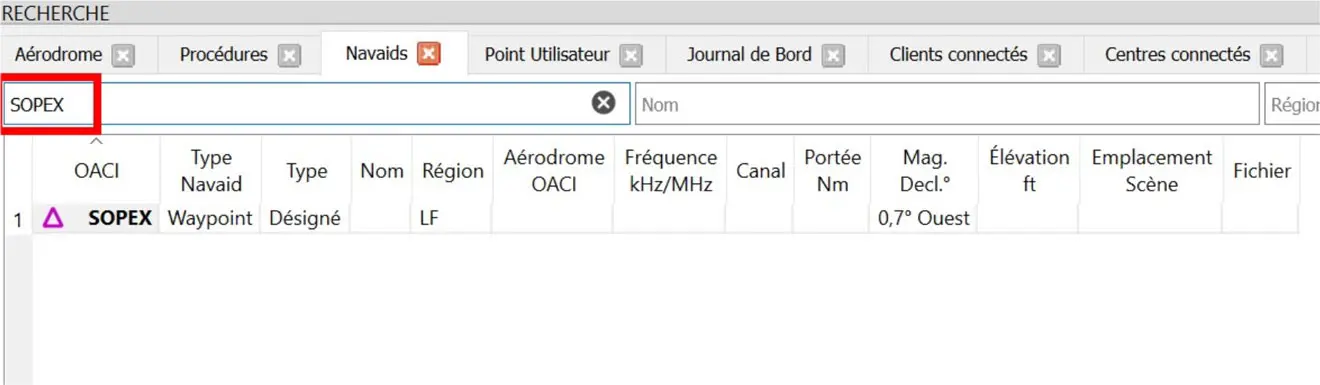The image size is (1320, 385).
Task: Click in the Nom filter field
Action: (x=947, y=104)
